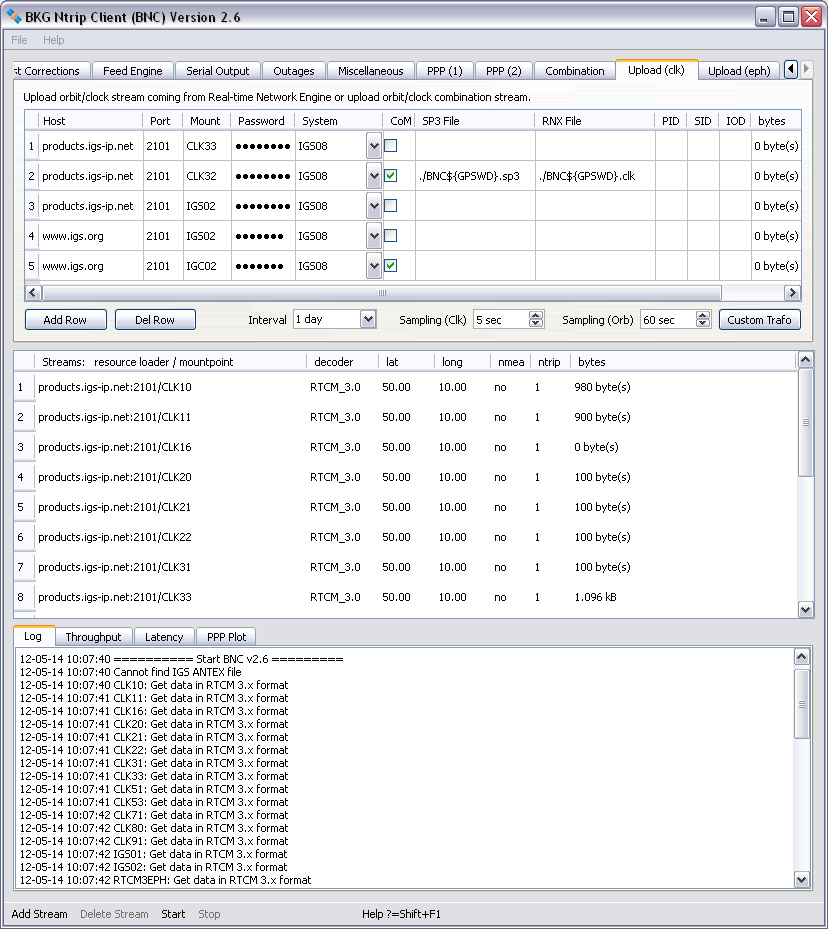Uncheck the CoM checkbox for IGC02 row

point(391,266)
